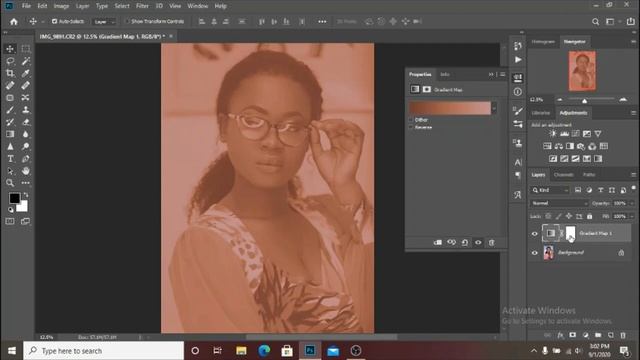Select the Horizontal Type tool
This screenshot has width=640, height=360.
pyautogui.click(x=10, y=159)
